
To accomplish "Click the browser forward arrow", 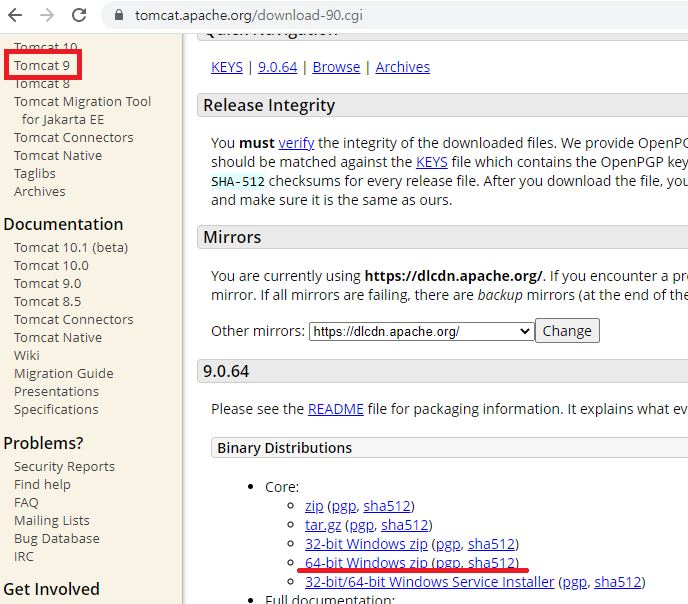I will pos(47,15).
